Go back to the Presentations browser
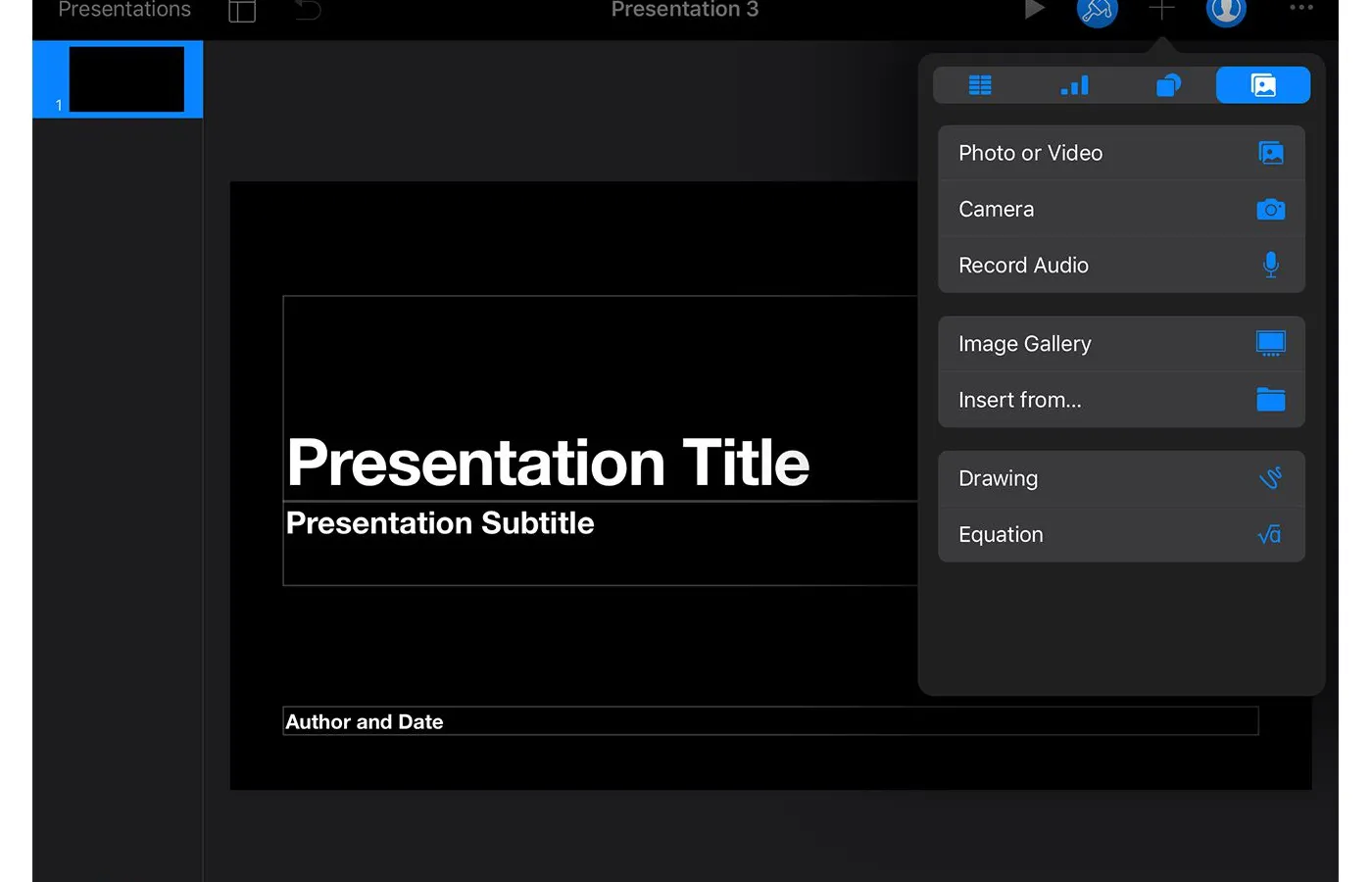1372x882 pixels. (123, 11)
